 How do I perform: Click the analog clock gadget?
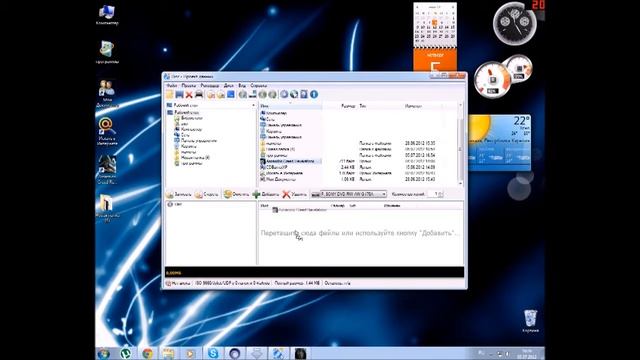point(514,23)
